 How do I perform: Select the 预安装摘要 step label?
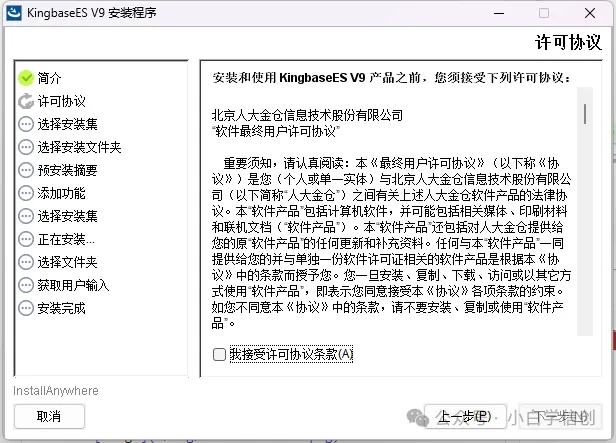pyautogui.click(x=68, y=170)
